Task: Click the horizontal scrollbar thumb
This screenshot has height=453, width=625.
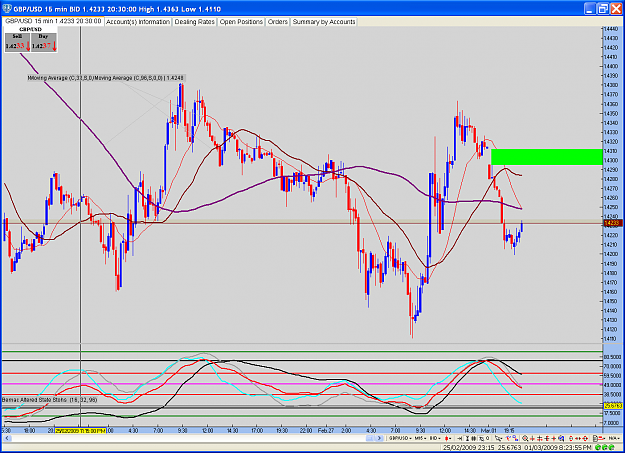Action: click(370, 438)
